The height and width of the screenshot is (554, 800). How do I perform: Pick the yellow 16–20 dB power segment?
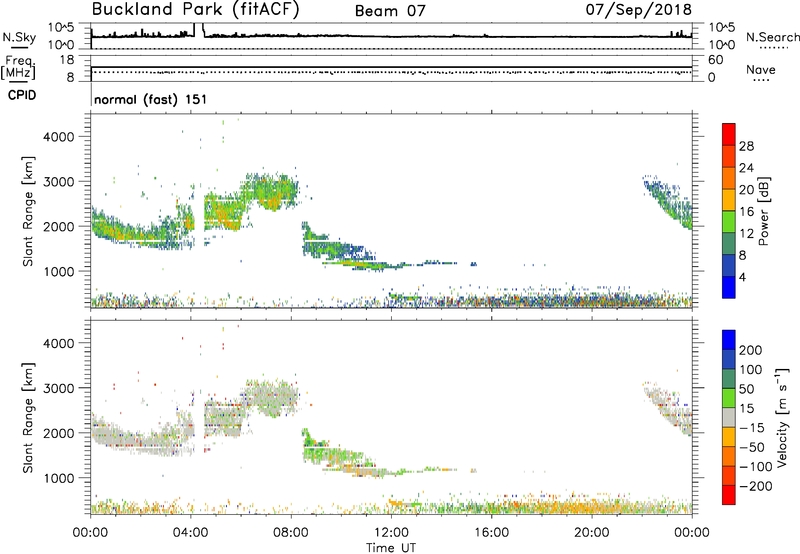[x=729, y=200]
